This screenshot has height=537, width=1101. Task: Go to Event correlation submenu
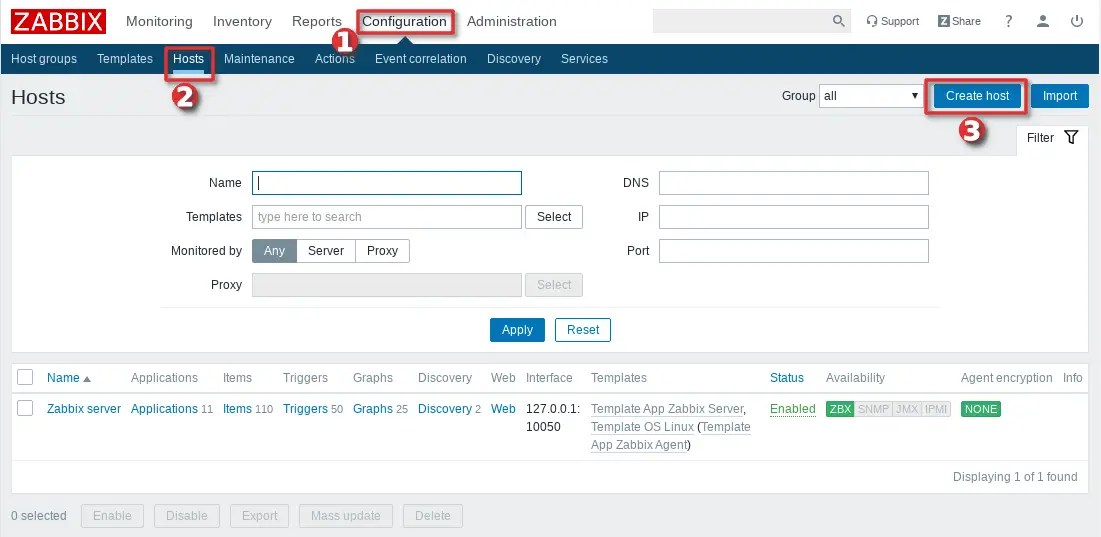(x=421, y=59)
